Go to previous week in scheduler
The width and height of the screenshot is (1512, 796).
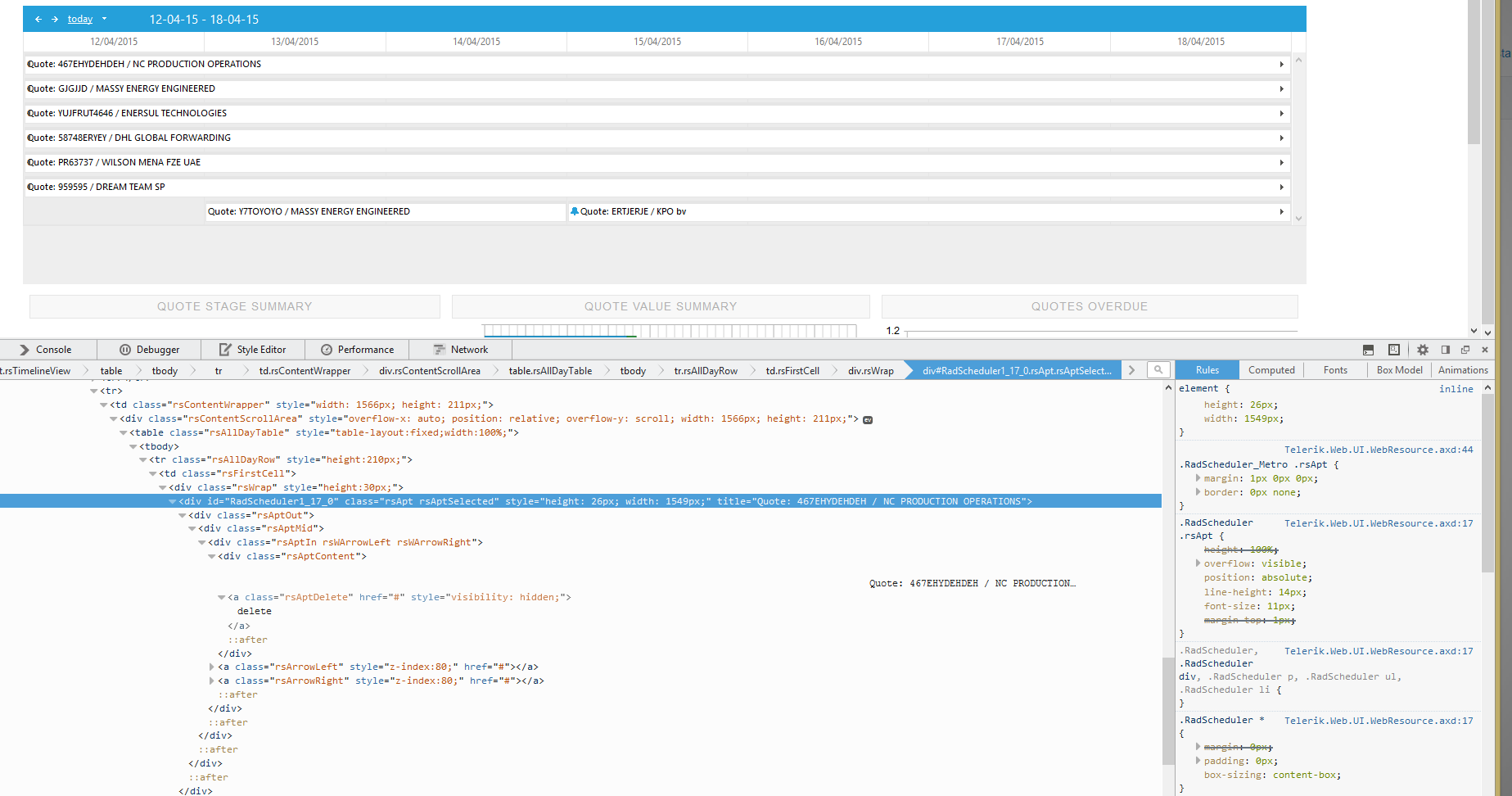(x=38, y=19)
